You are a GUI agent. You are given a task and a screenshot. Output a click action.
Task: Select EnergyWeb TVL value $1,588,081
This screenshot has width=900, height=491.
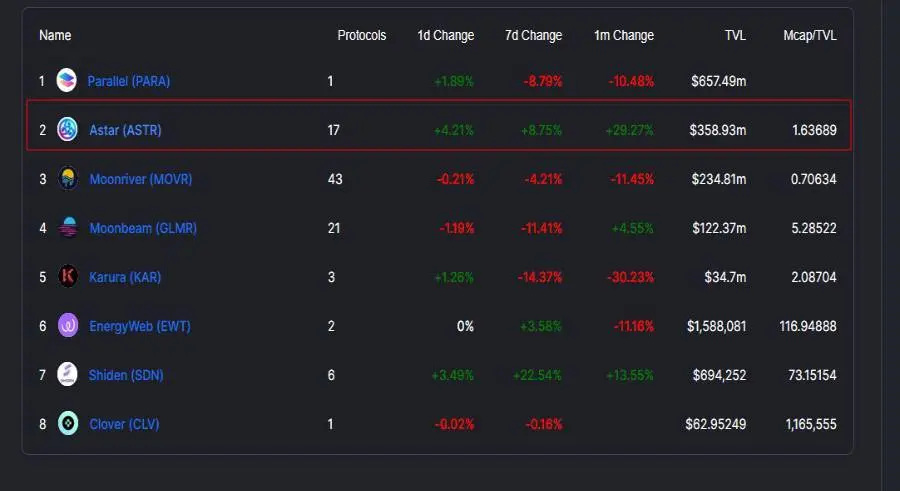coord(716,326)
